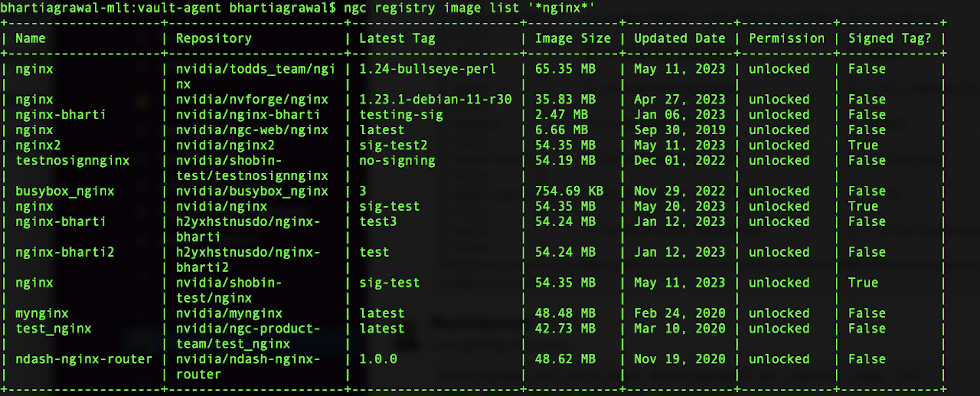Click the 'Name' column header

(x=30, y=38)
